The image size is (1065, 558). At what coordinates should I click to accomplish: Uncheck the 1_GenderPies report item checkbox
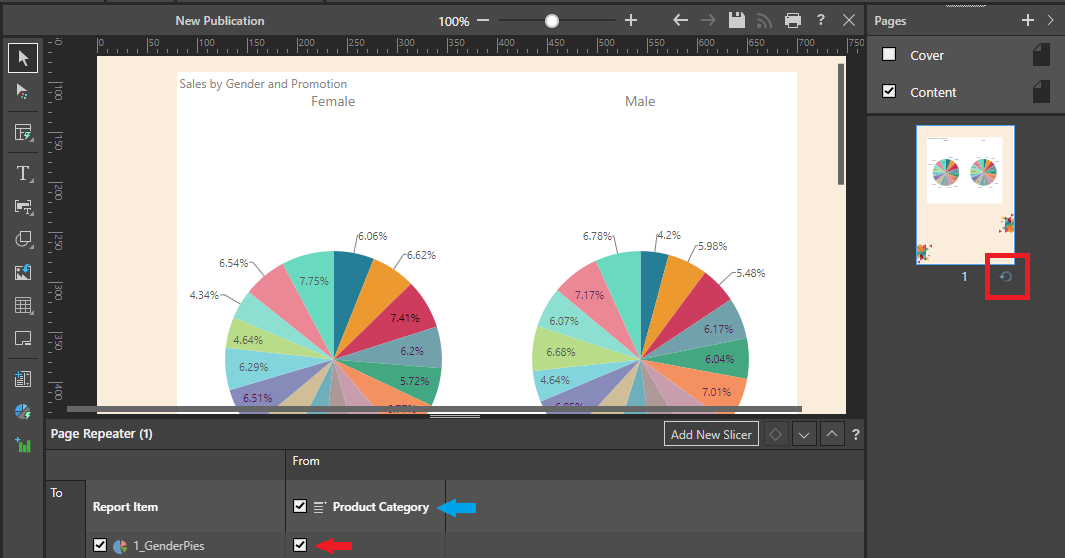pos(100,545)
